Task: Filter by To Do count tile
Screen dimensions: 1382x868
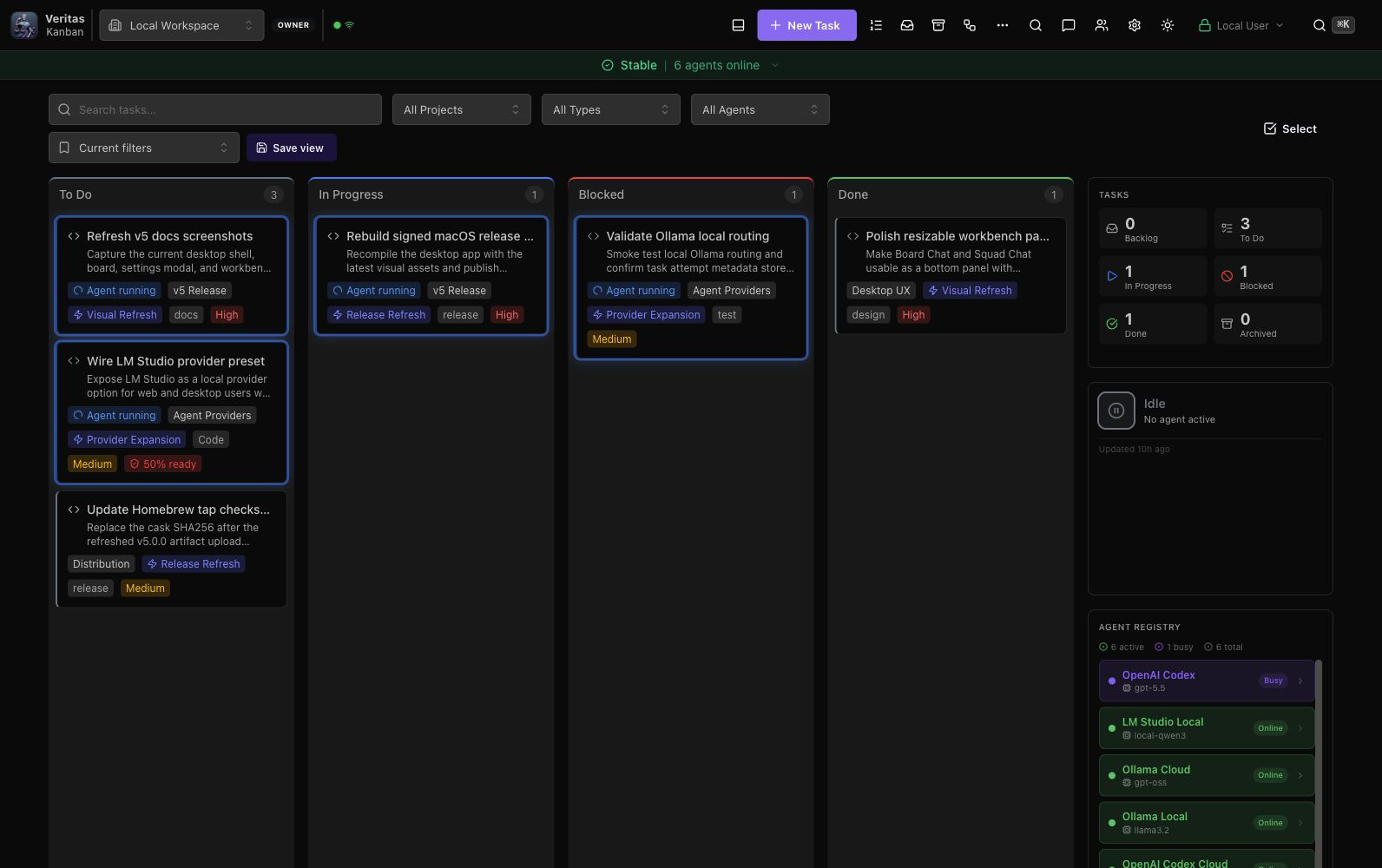Action: point(1267,228)
